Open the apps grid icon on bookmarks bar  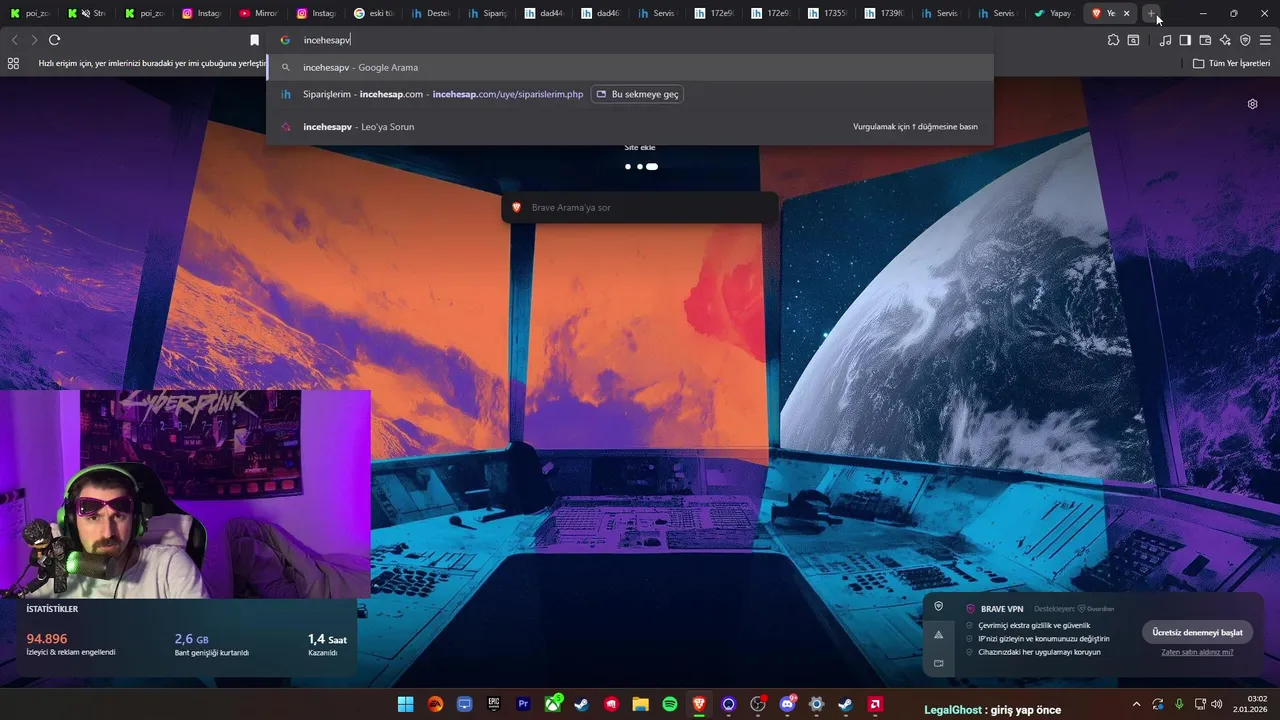click(13, 63)
